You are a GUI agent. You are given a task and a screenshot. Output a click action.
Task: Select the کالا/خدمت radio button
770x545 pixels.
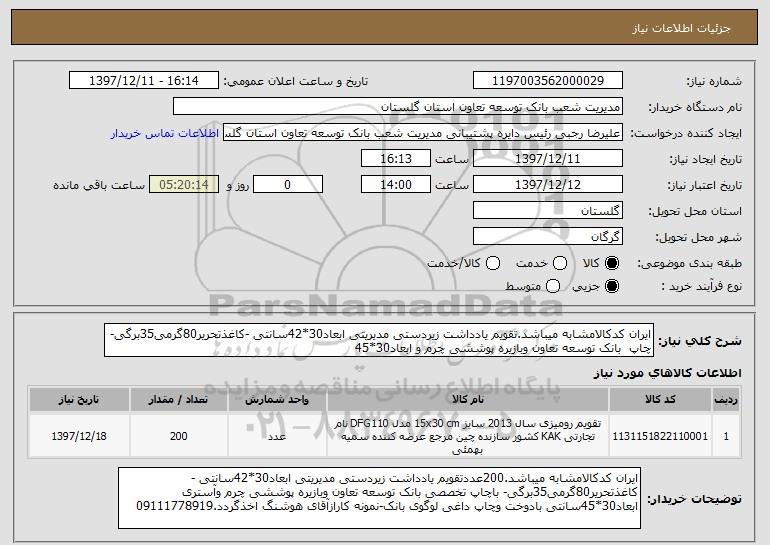(x=493, y=263)
